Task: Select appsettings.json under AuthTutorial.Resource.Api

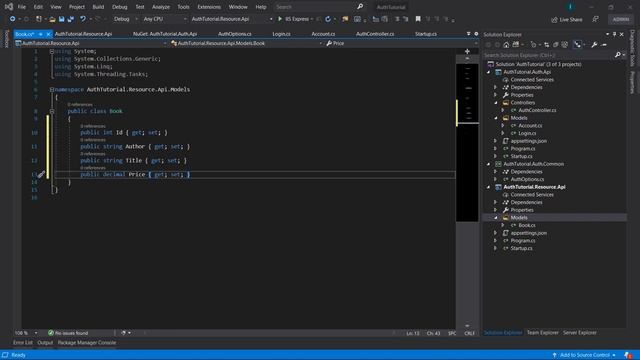Action: pos(529,233)
